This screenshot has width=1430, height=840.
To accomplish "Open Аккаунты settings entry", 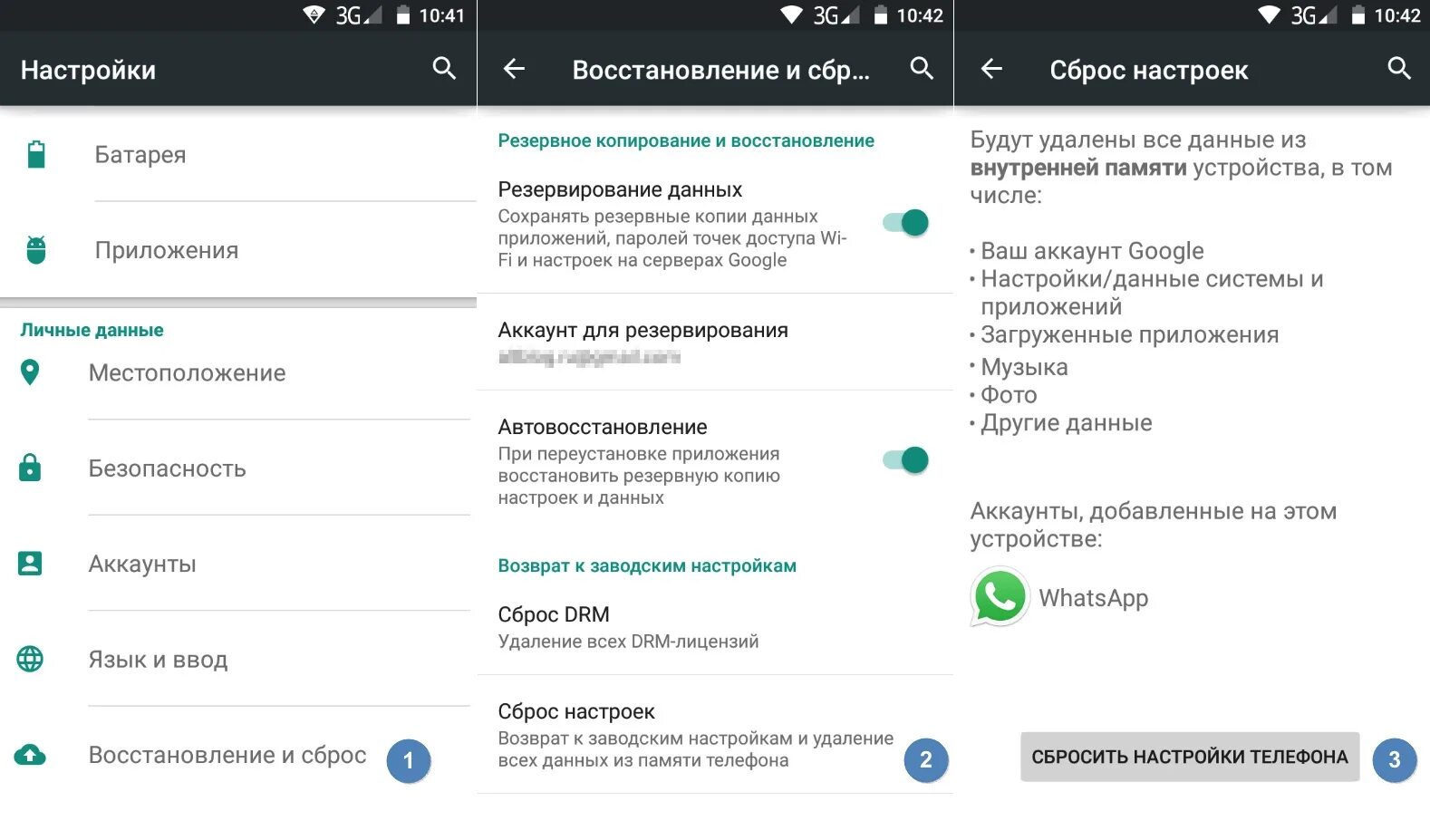I will [x=237, y=564].
